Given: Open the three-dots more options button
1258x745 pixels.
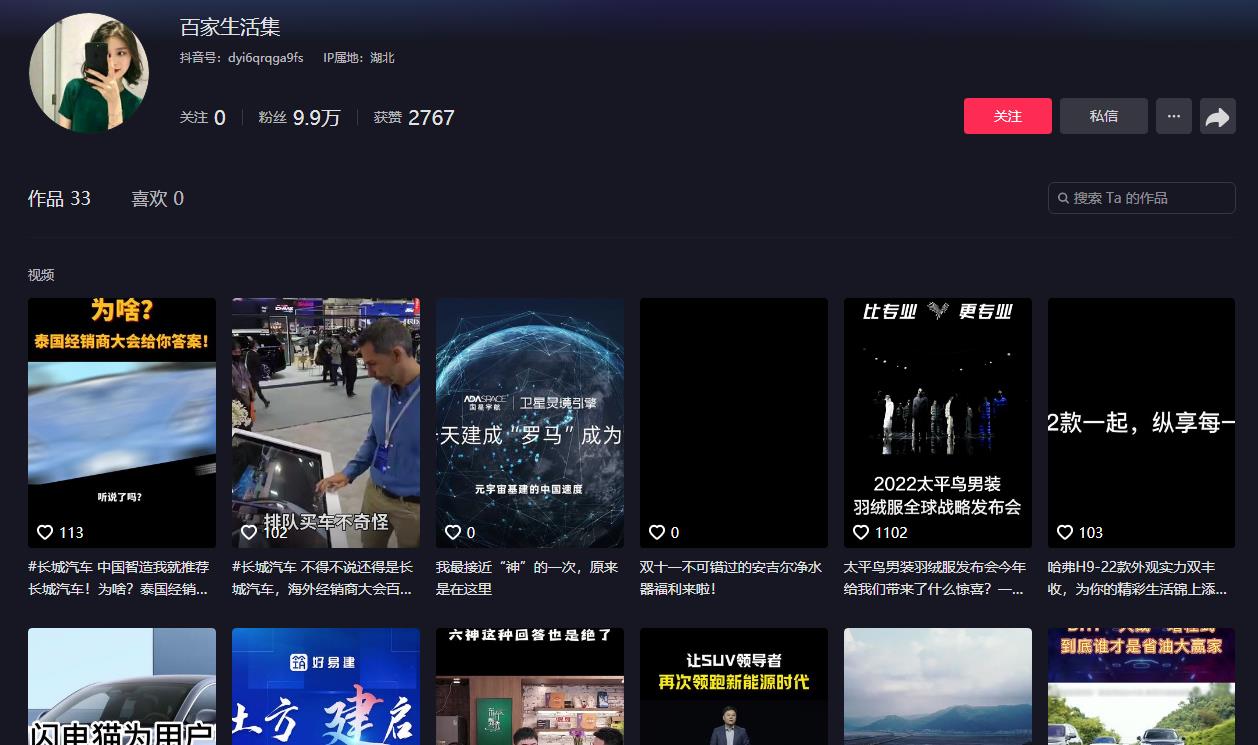Looking at the screenshot, I should point(1174,116).
